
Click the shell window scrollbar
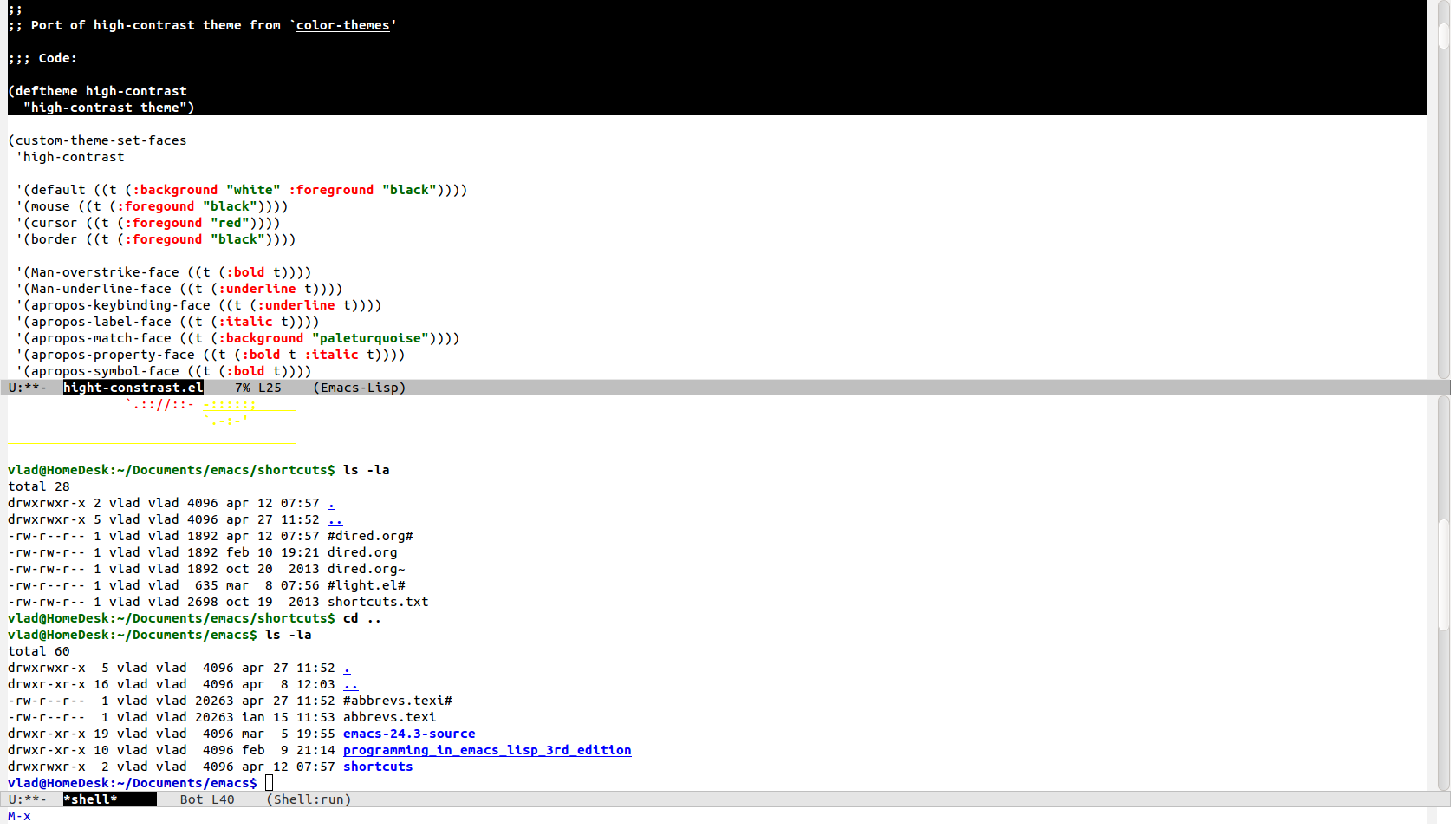1443,594
